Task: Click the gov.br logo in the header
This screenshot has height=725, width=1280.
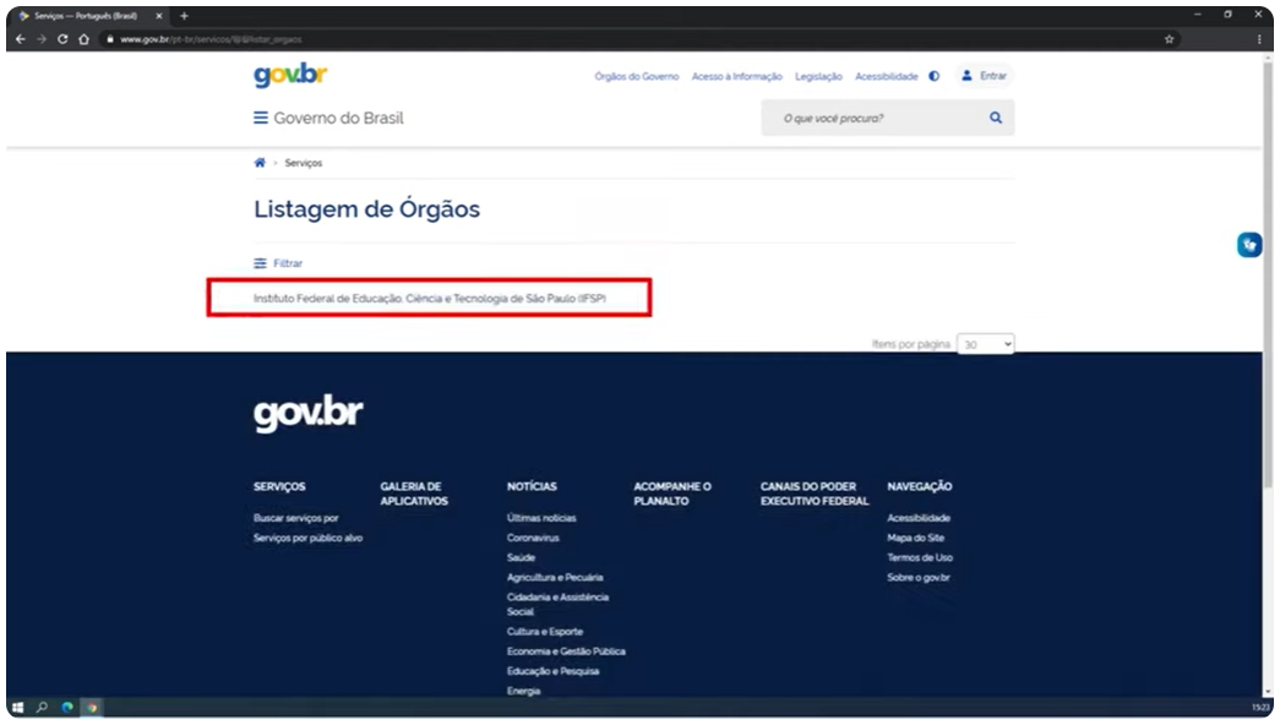Action: 290,76
